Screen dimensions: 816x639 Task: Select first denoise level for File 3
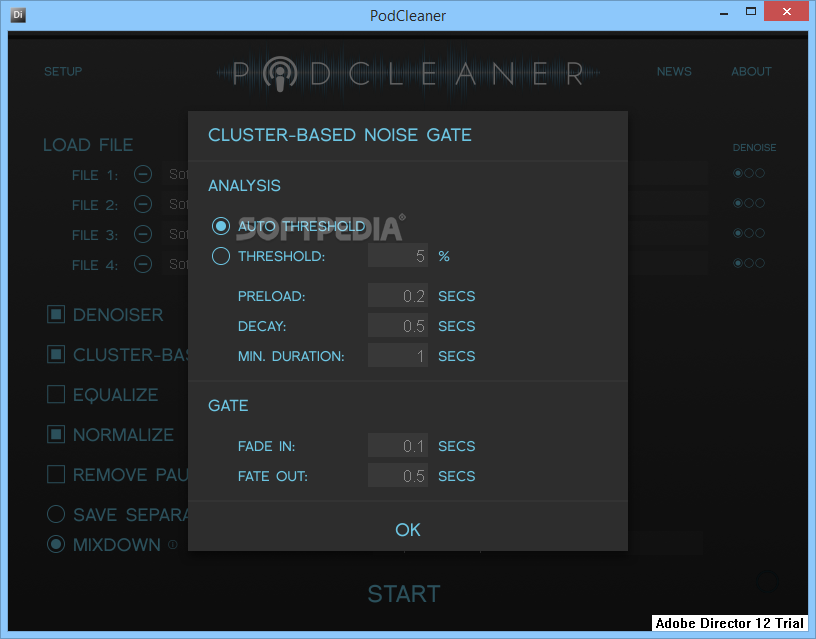click(x=737, y=233)
